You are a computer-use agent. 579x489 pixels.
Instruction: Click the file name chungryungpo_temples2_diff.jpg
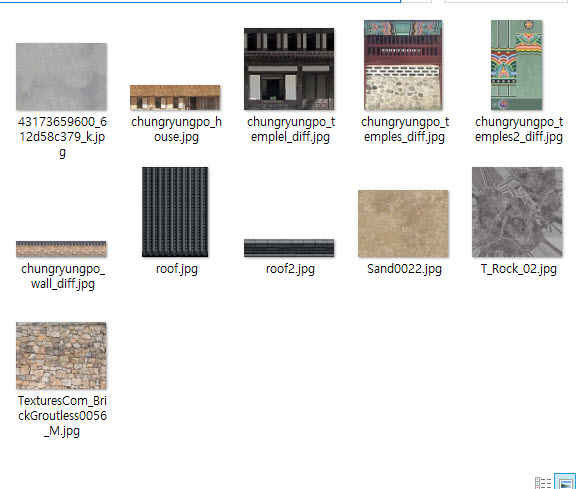click(519, 129)
